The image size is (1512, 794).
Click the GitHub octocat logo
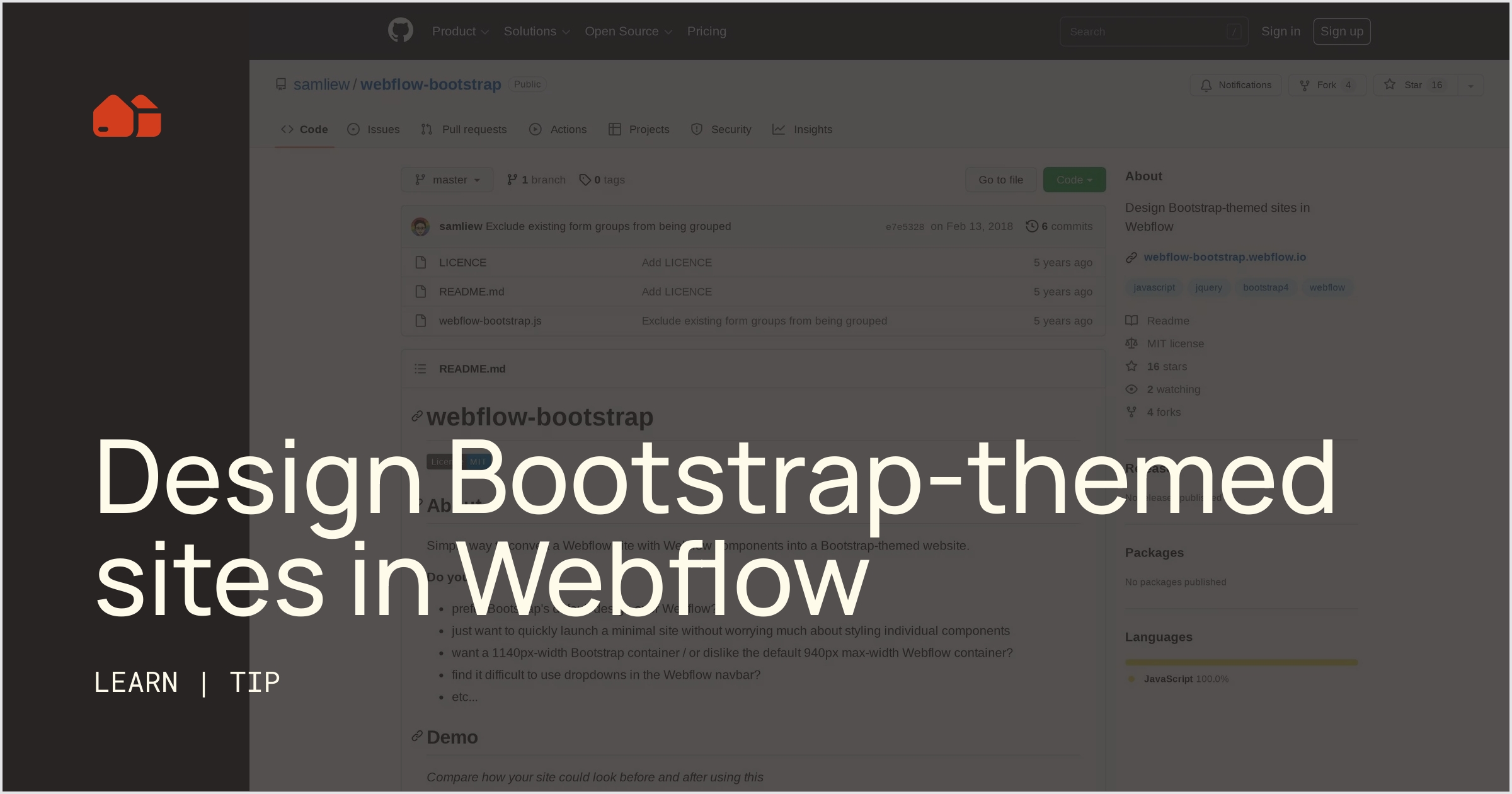(401, 31)
